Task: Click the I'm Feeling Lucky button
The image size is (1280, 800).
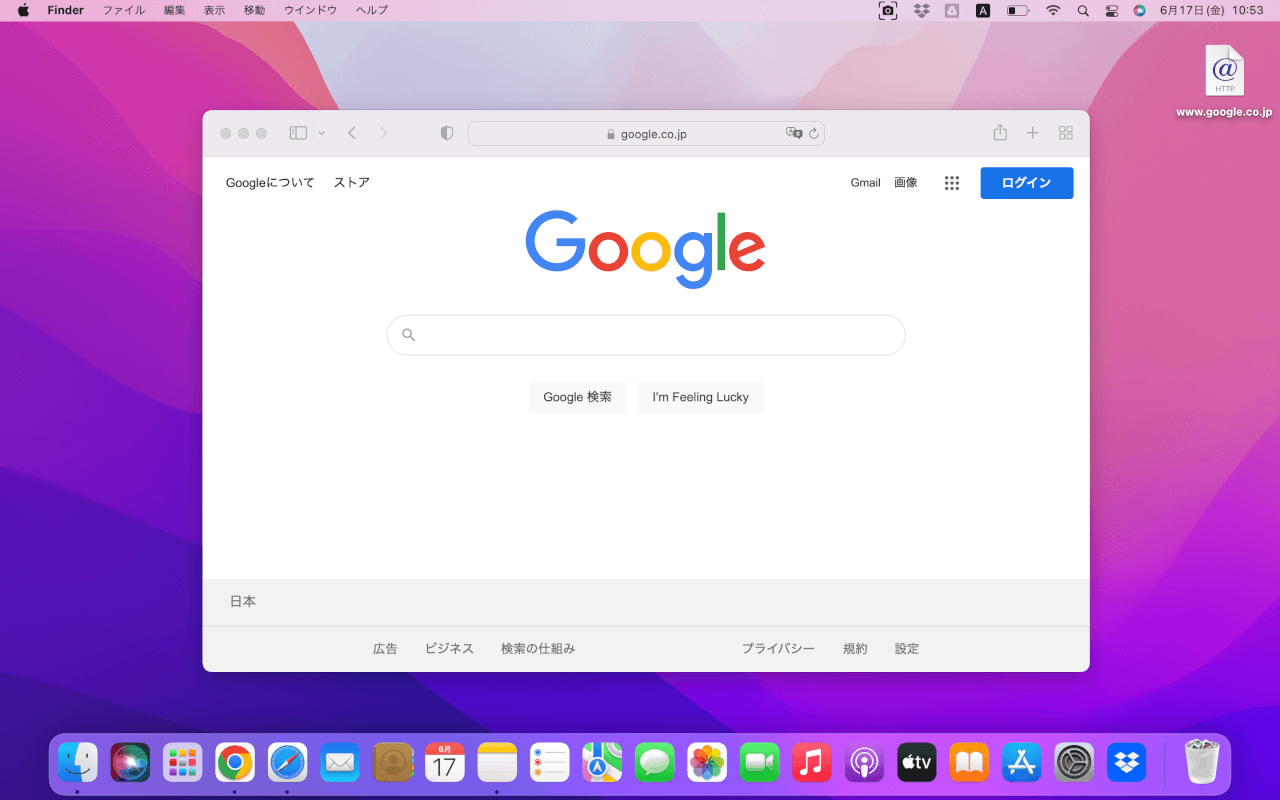Action: coord(701,397)
